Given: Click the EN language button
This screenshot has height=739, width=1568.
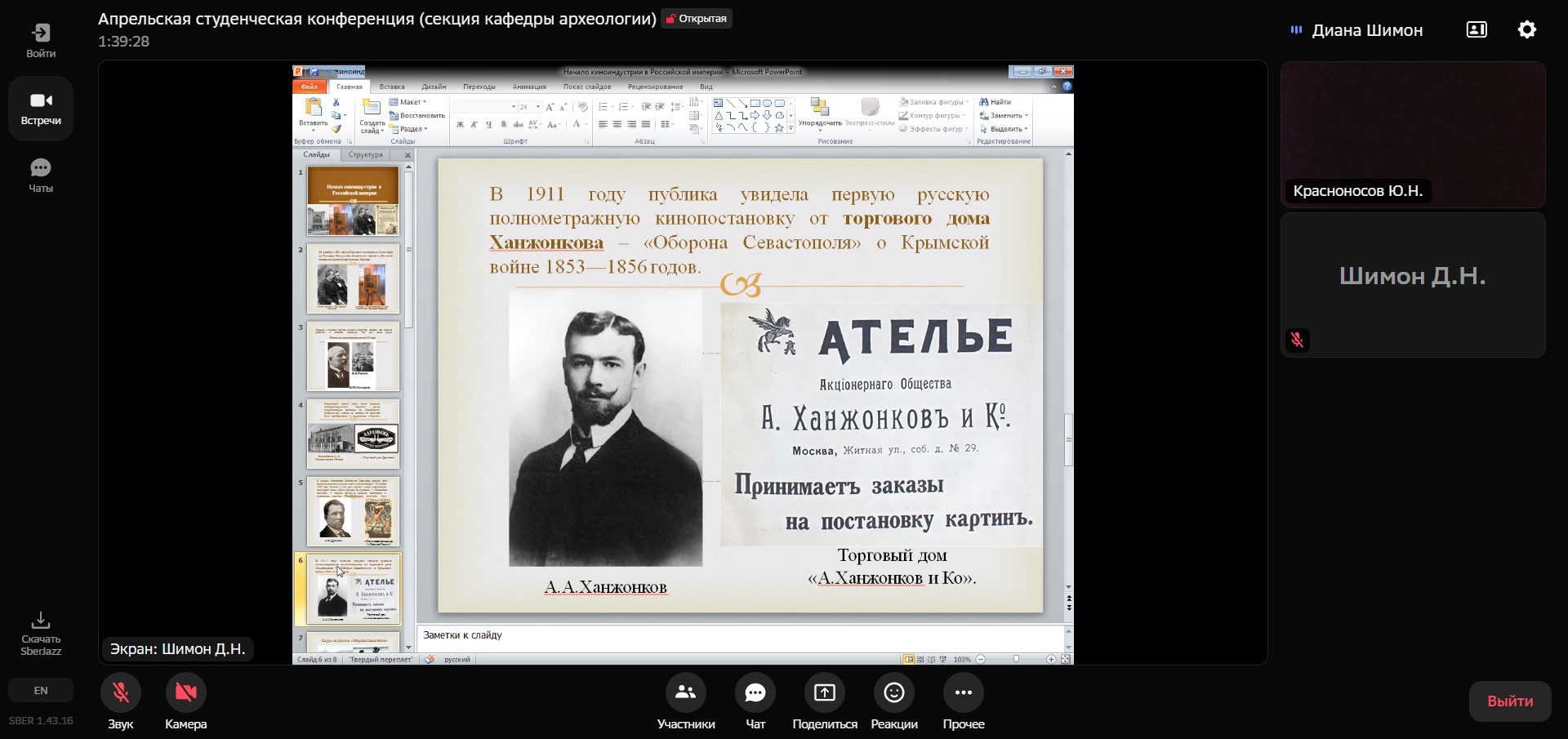Looking at the screenshot, I should [41, 691].
